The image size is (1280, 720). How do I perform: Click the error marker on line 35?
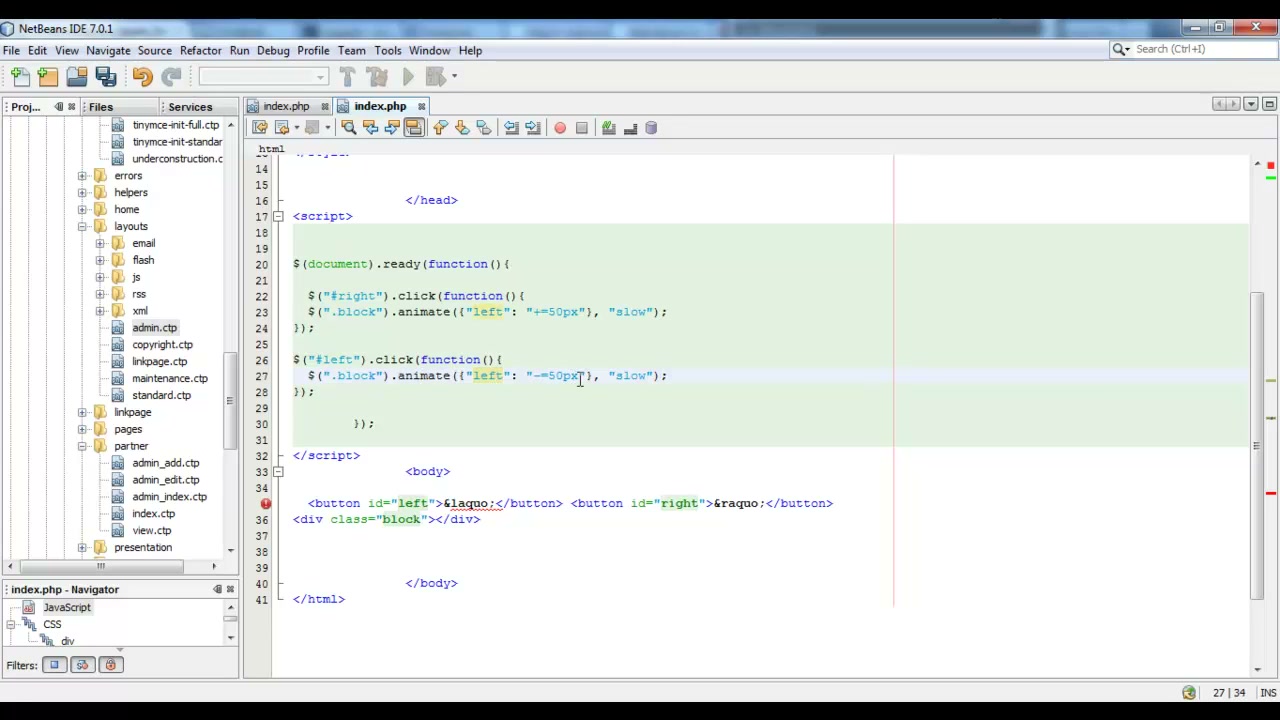coord(266,504)
